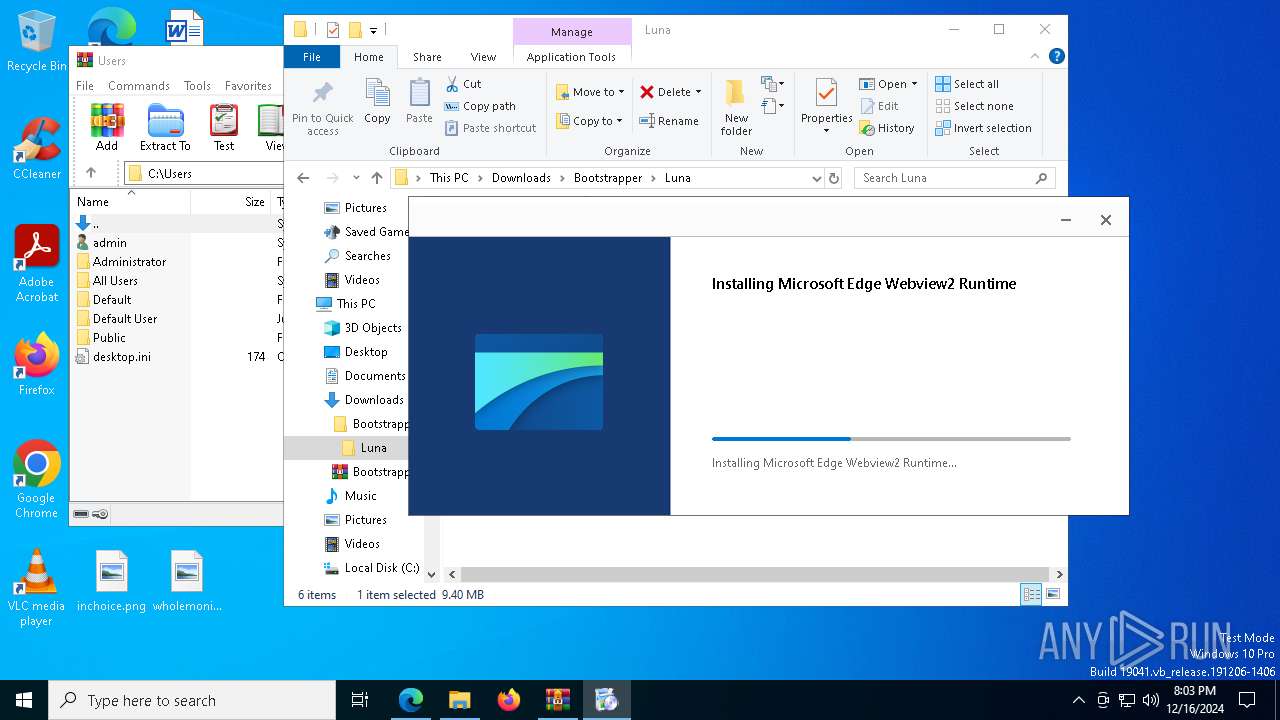Image resolution: width=1280 pixels, height=720 pixels.
Task: Click the Search Luna field
Action: tap(955, 178)
